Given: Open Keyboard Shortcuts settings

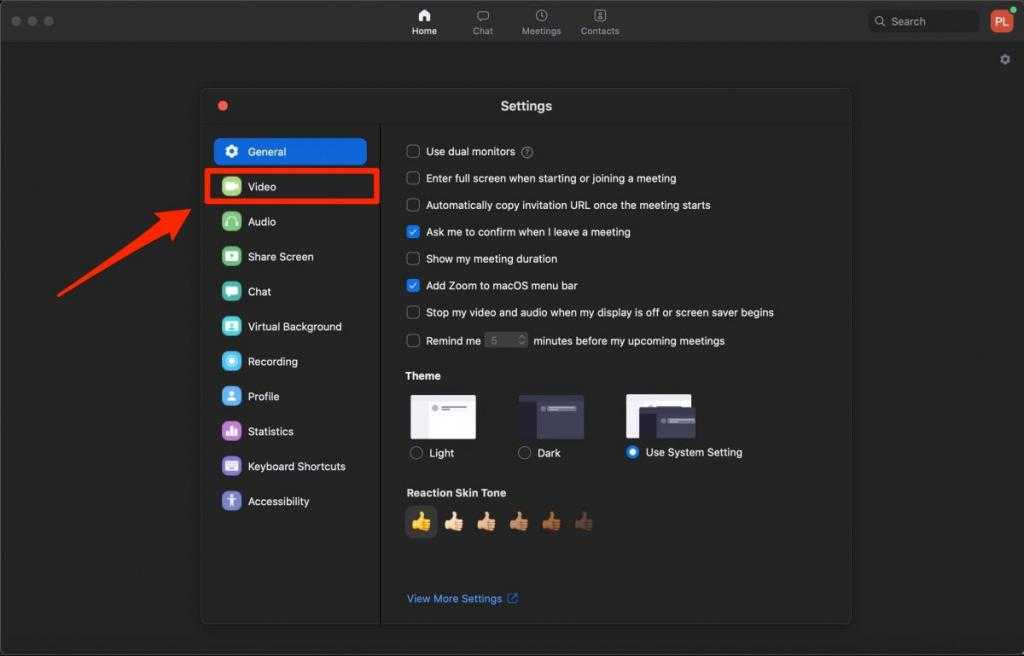Looking at the screenshot, I should 296,467.
